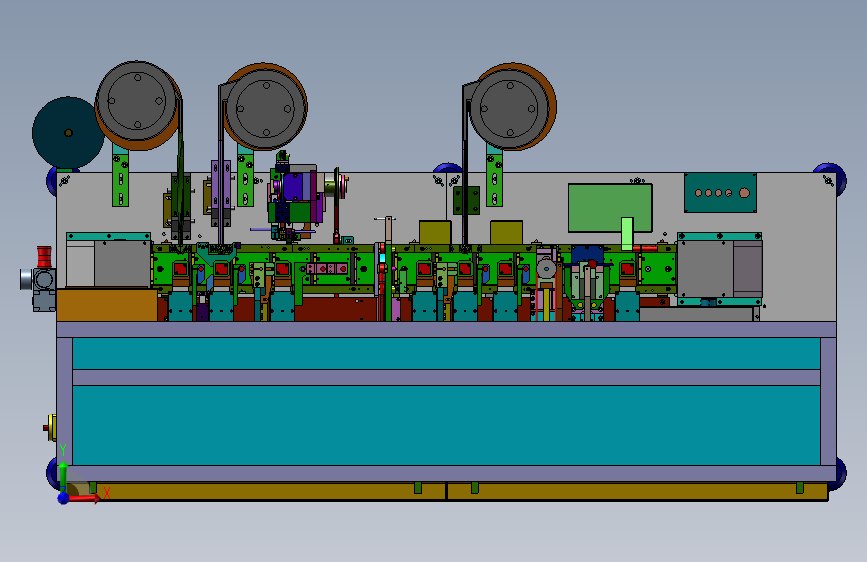Image resolution: width=867 pixels, height=562 pixels.
Task: Select the green bracket under the left reel
Action: [x=121, y=180]
